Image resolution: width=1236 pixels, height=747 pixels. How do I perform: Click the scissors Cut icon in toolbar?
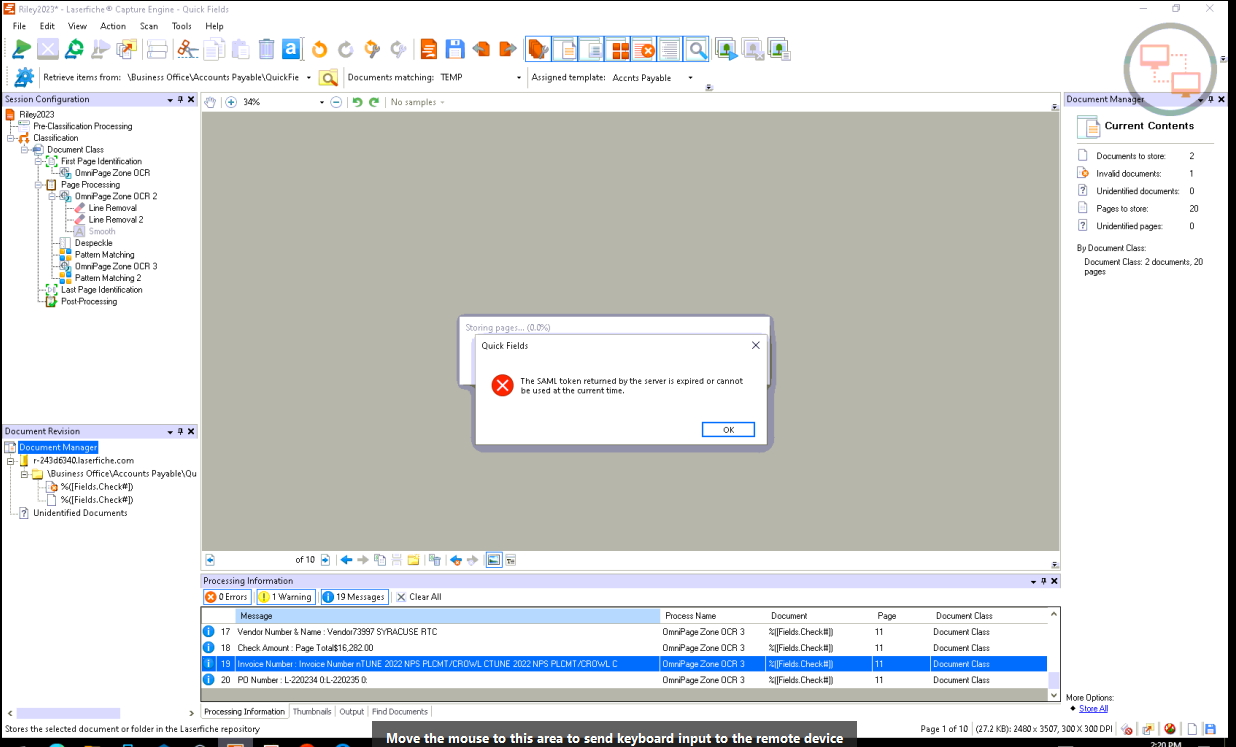coord(186,49)
